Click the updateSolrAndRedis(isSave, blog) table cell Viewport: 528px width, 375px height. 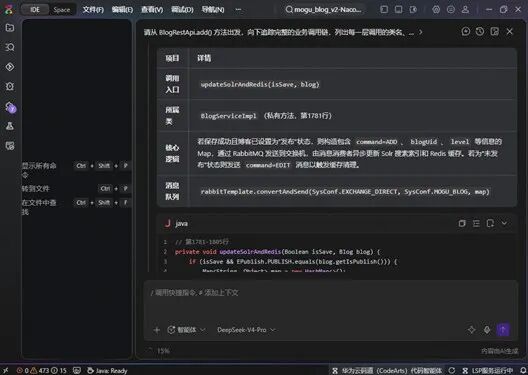353,84
